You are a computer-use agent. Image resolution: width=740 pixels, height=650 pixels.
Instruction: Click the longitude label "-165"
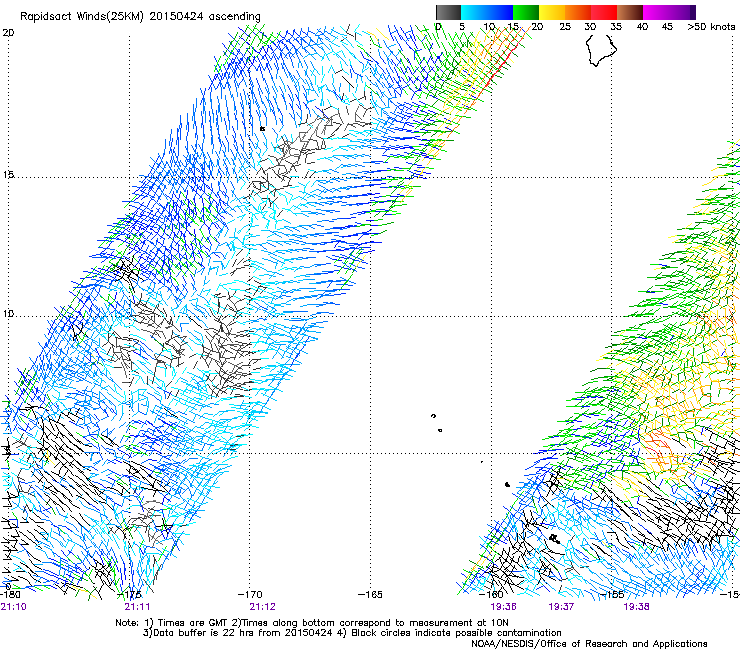coord(370,594)
